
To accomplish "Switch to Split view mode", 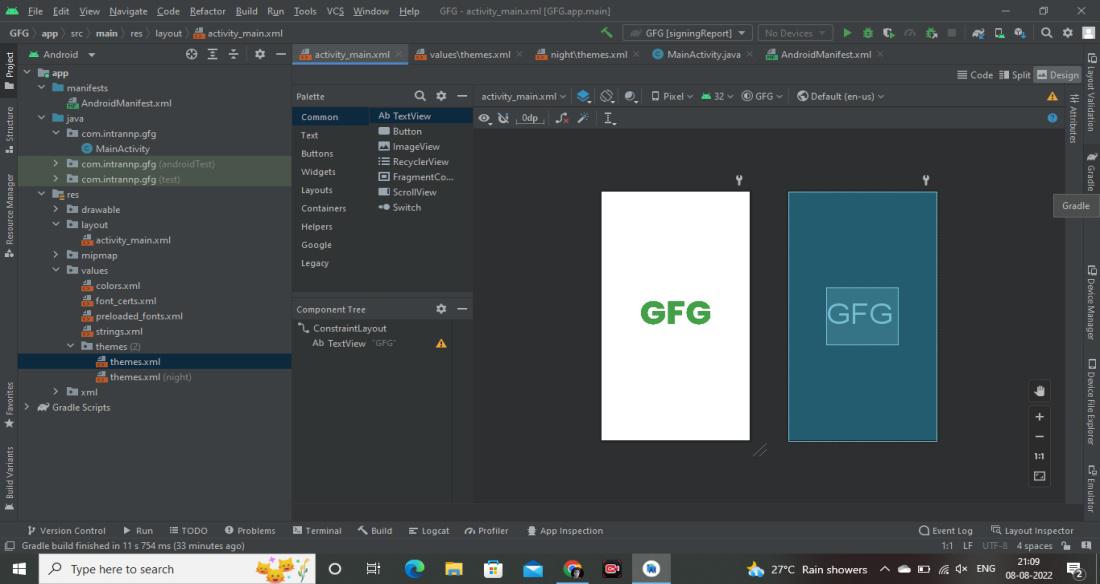I will 1014,74.
